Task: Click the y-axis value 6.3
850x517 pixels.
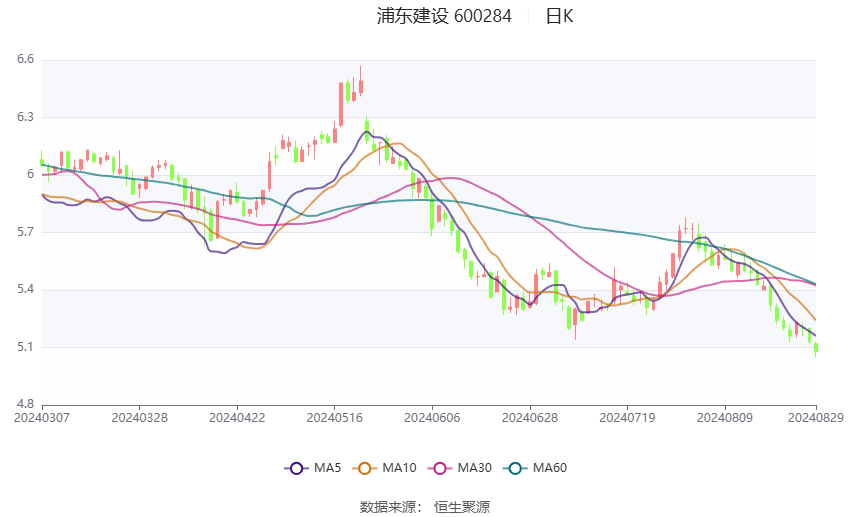Action: tap(25, 117)
